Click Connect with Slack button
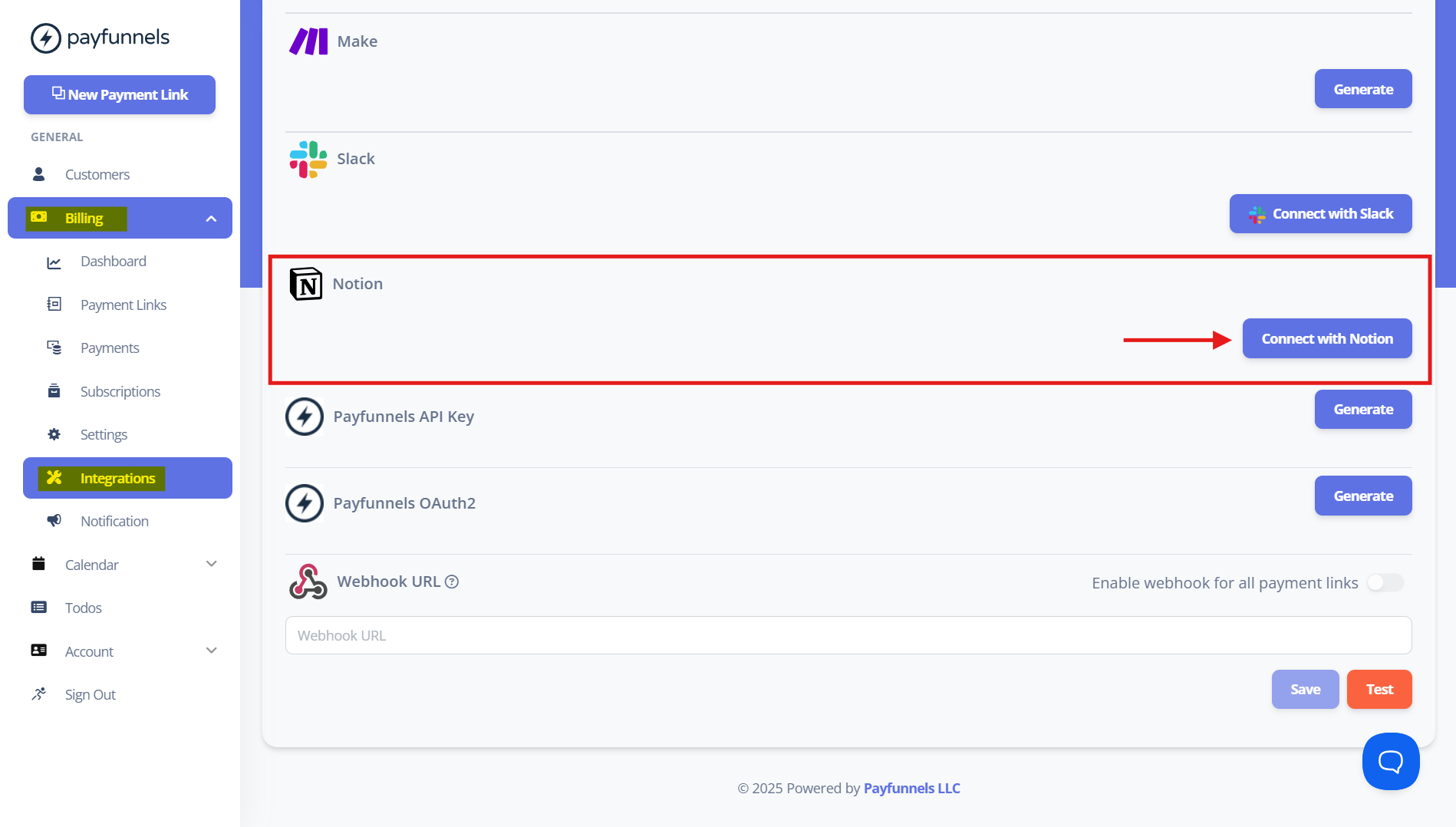Screen dimensions: 1456x827 (1320, 214)
